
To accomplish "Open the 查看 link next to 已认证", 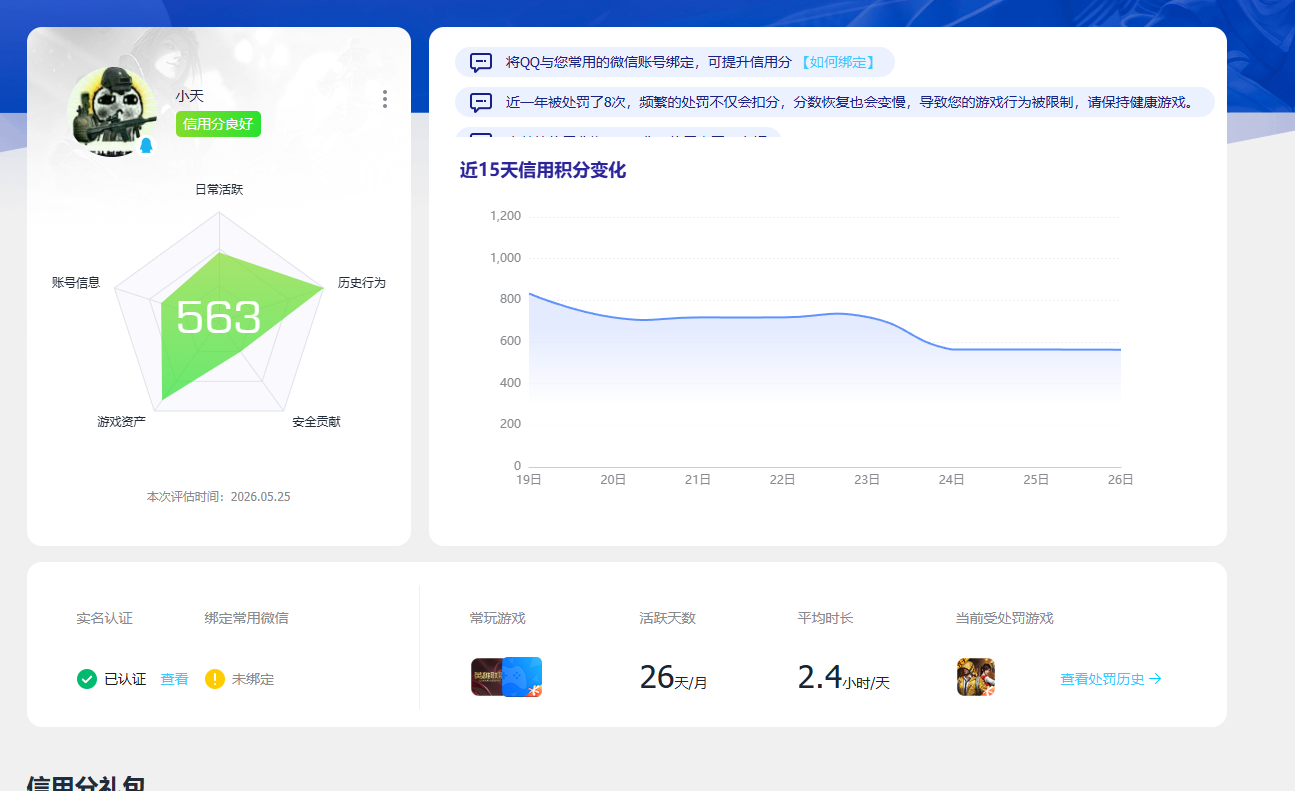I will (x=174, y=679).
